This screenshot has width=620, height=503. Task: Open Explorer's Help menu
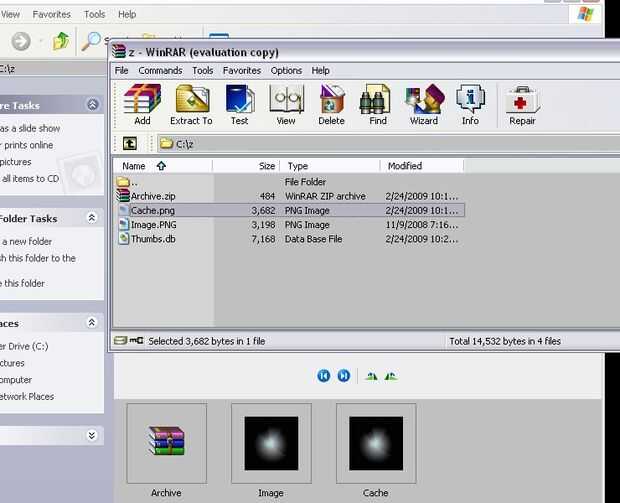pos(127,15)
